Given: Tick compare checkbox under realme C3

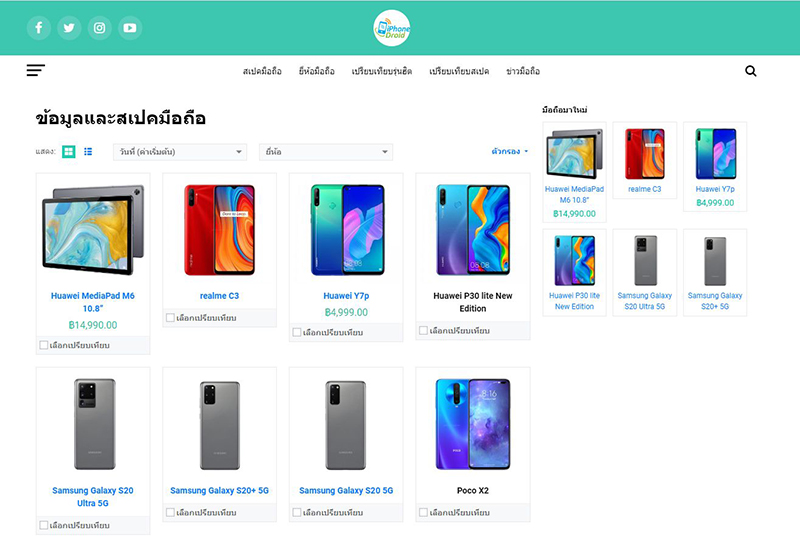Looking at the screenshot, I should [170, 318].
